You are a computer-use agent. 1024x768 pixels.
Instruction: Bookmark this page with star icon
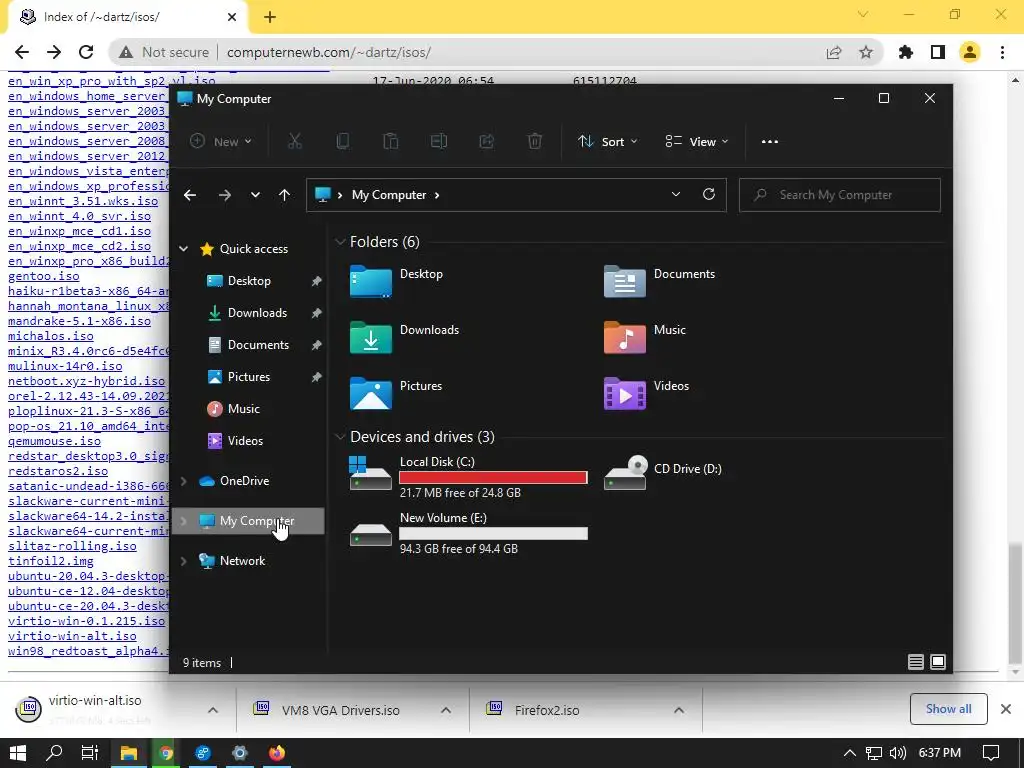[866, 52]
